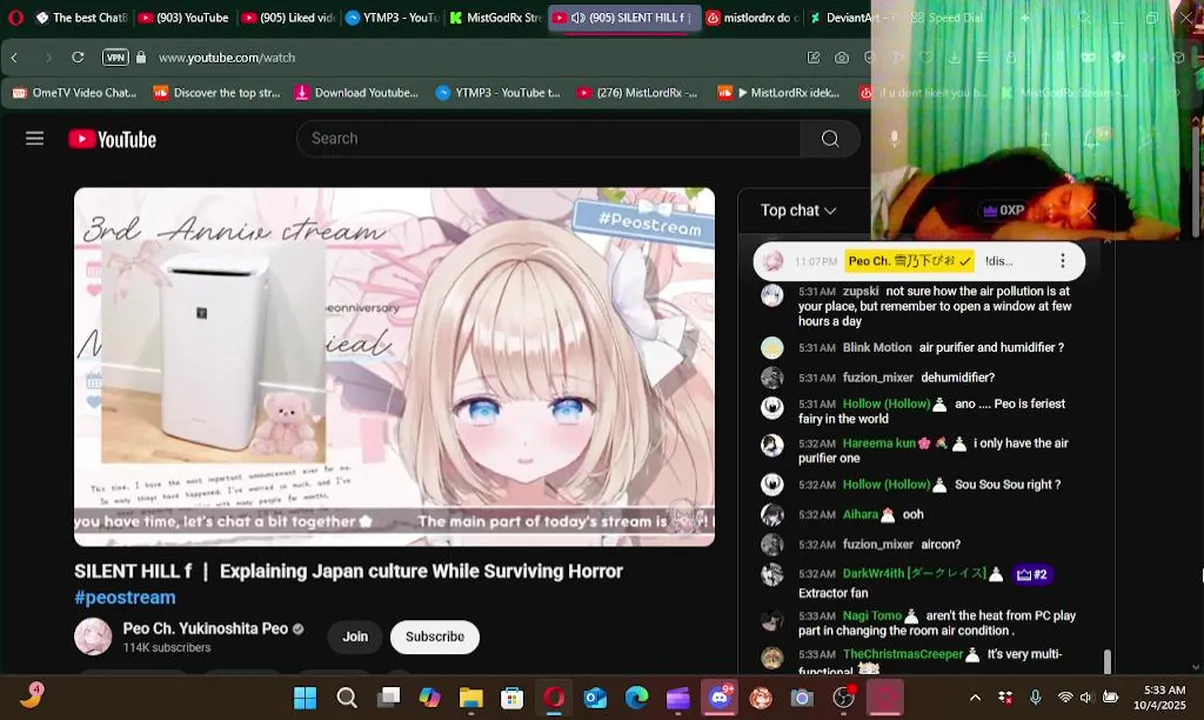Switch to mistlordrx do tab
1204x720 pixels.
[752, 18]
